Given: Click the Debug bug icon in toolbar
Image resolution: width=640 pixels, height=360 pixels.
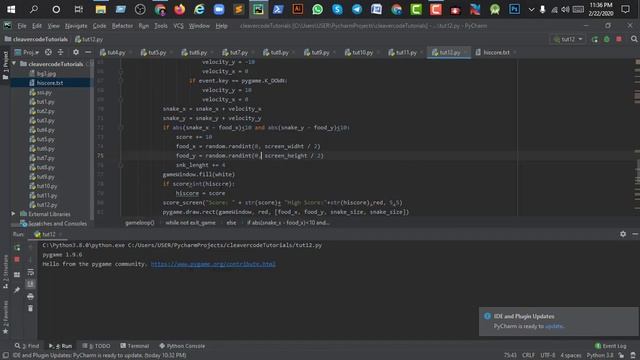Looking at the screenshot, I should tap(607, 39).
